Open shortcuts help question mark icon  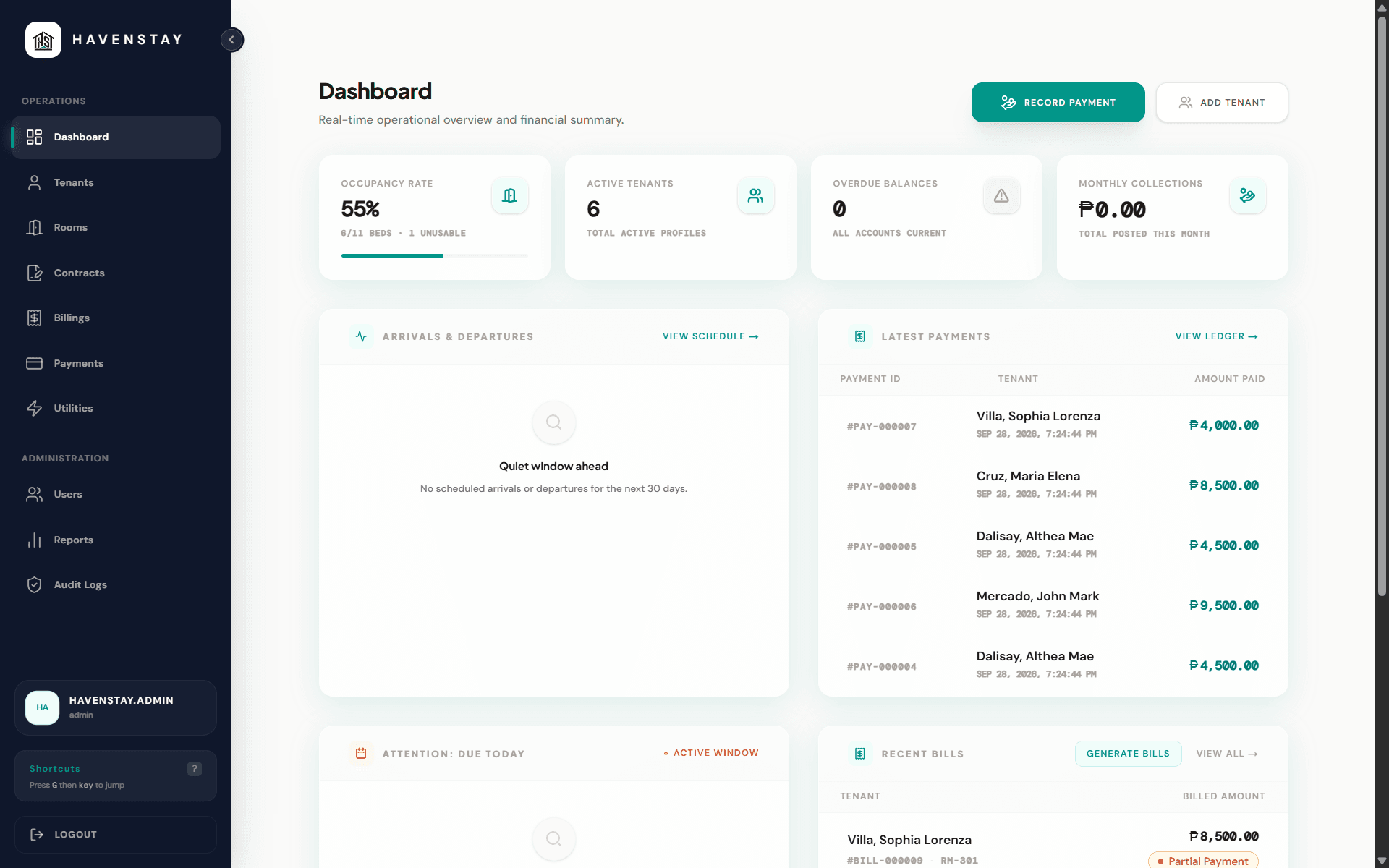coord(195,769)
